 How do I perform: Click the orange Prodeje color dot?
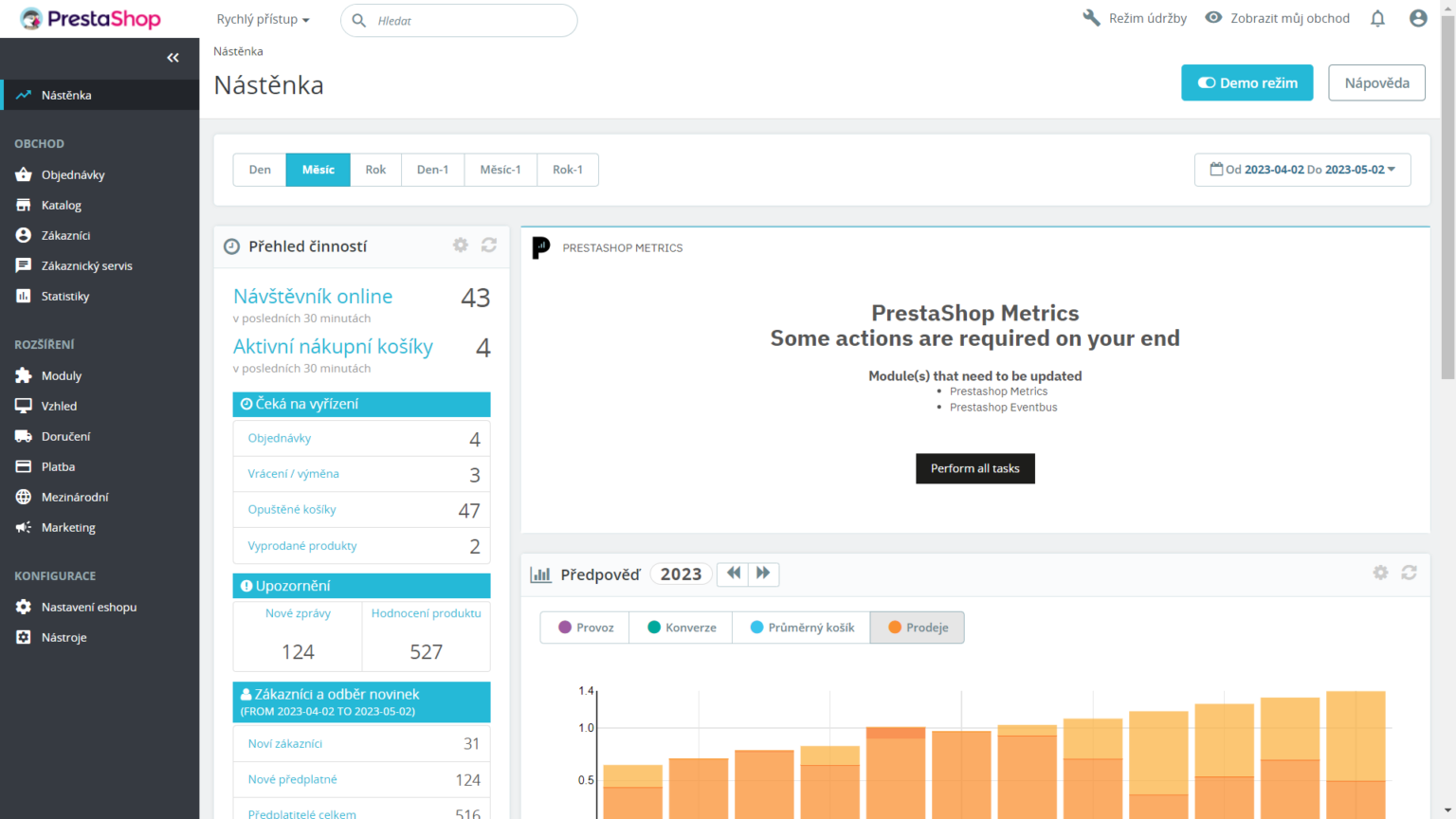pyautogui.click(x=895, y=628)
